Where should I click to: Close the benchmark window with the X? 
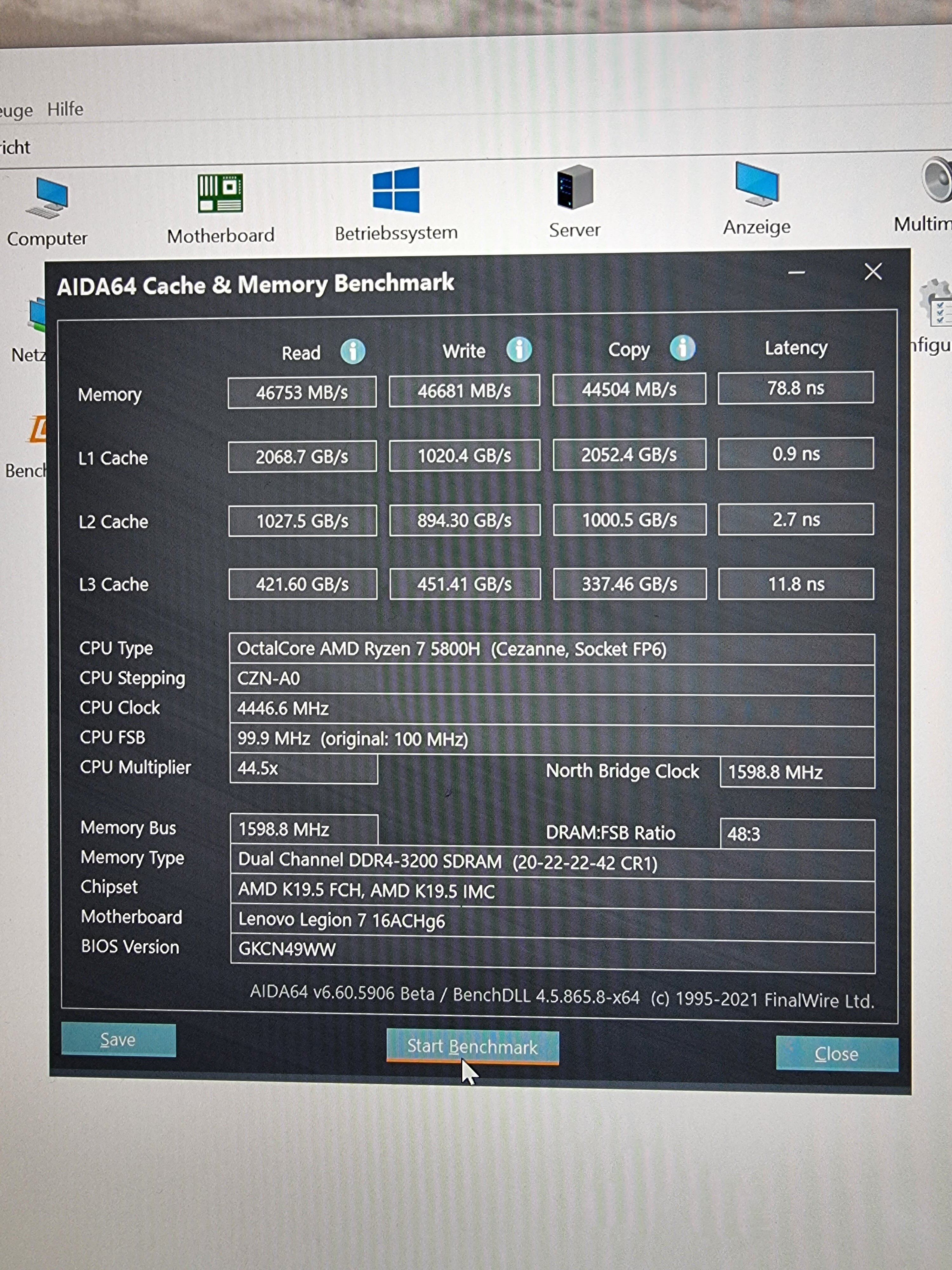tap(873, 271)
